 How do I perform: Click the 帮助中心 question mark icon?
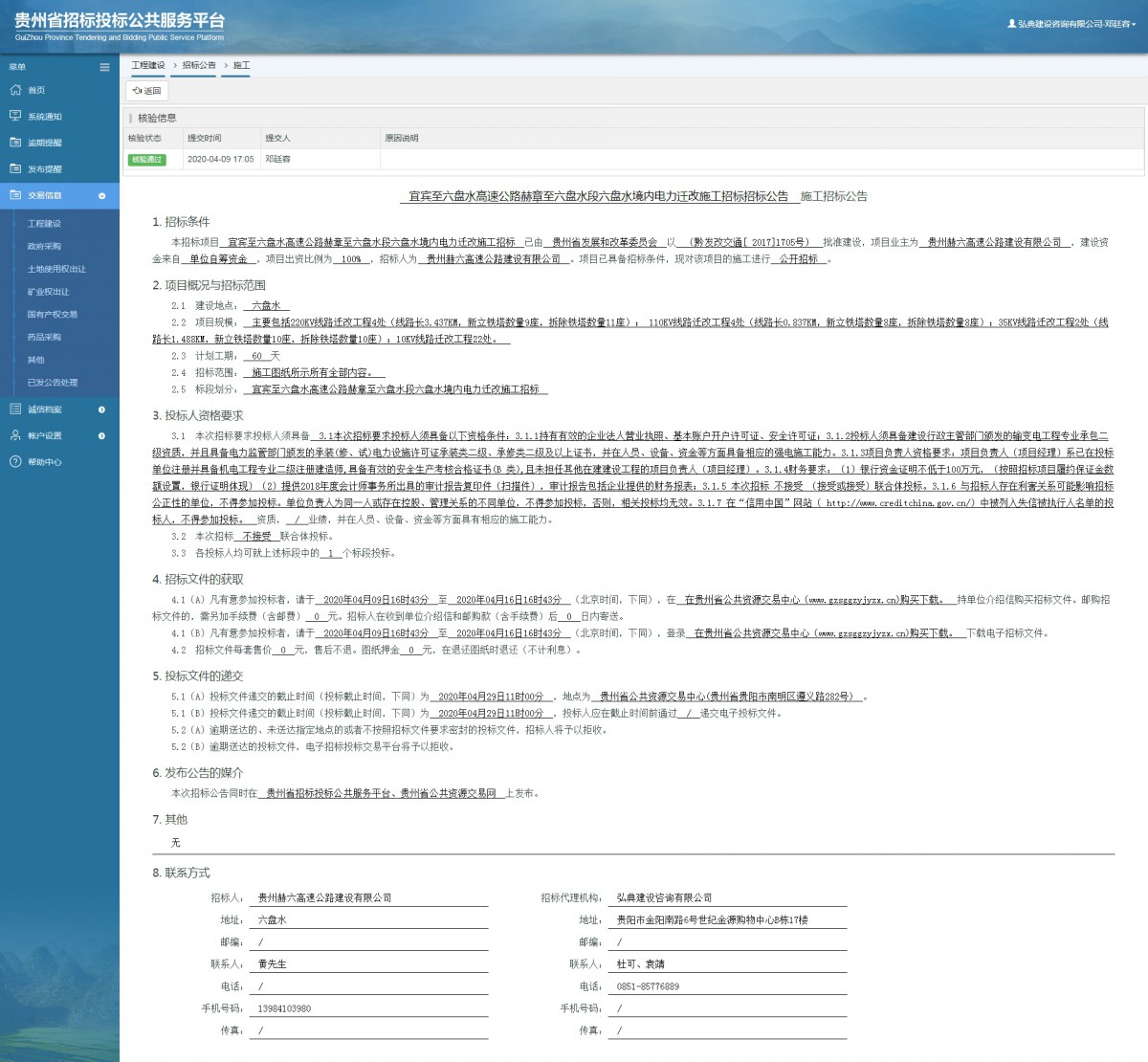click(x=15, y=462)
